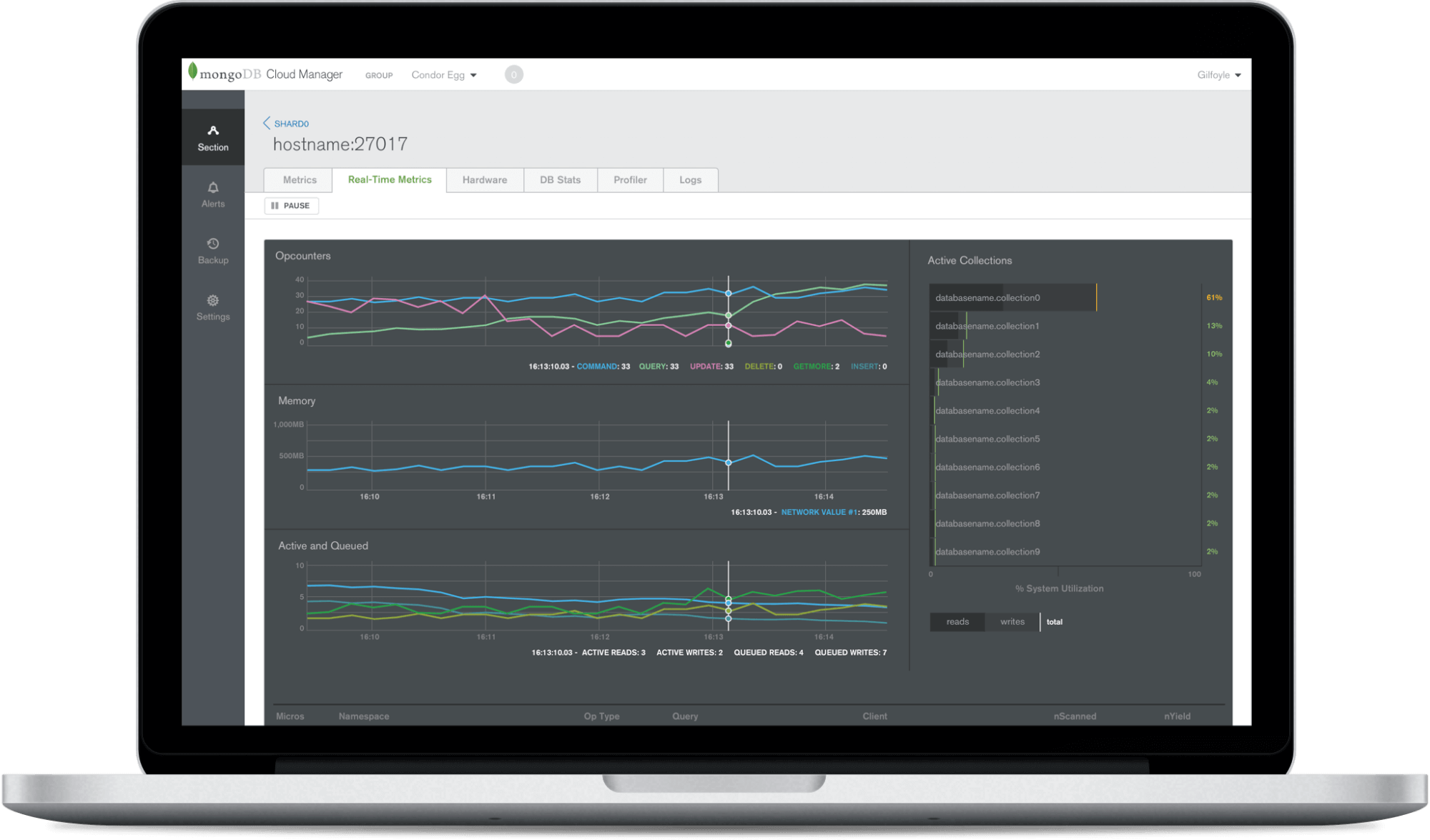Switch utilization view to writes
This screenshot has width=1430, height=840.
tap(1012, 622)
